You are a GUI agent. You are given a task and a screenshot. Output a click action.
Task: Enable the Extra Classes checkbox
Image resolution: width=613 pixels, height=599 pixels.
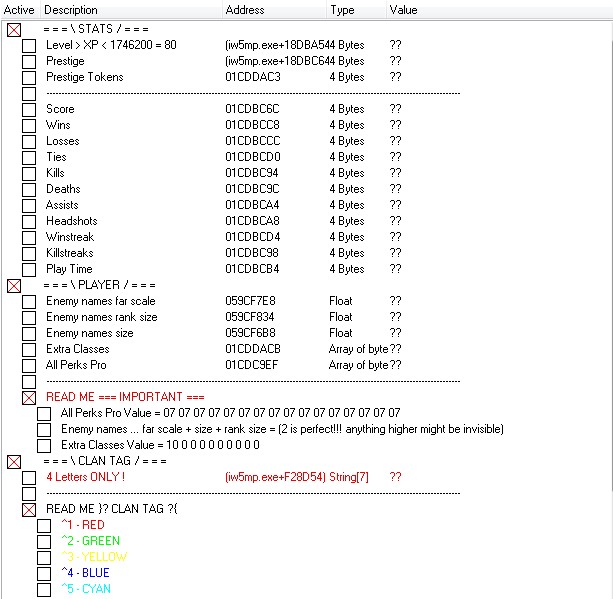pos(29,350)
